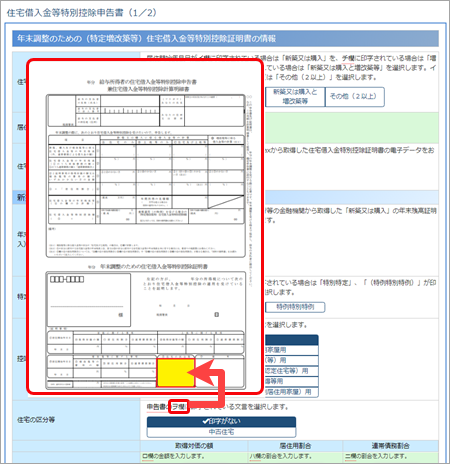Click the 年末調整のための（特定増改築等） section header

pyautogui.click(x=225, y=39)
